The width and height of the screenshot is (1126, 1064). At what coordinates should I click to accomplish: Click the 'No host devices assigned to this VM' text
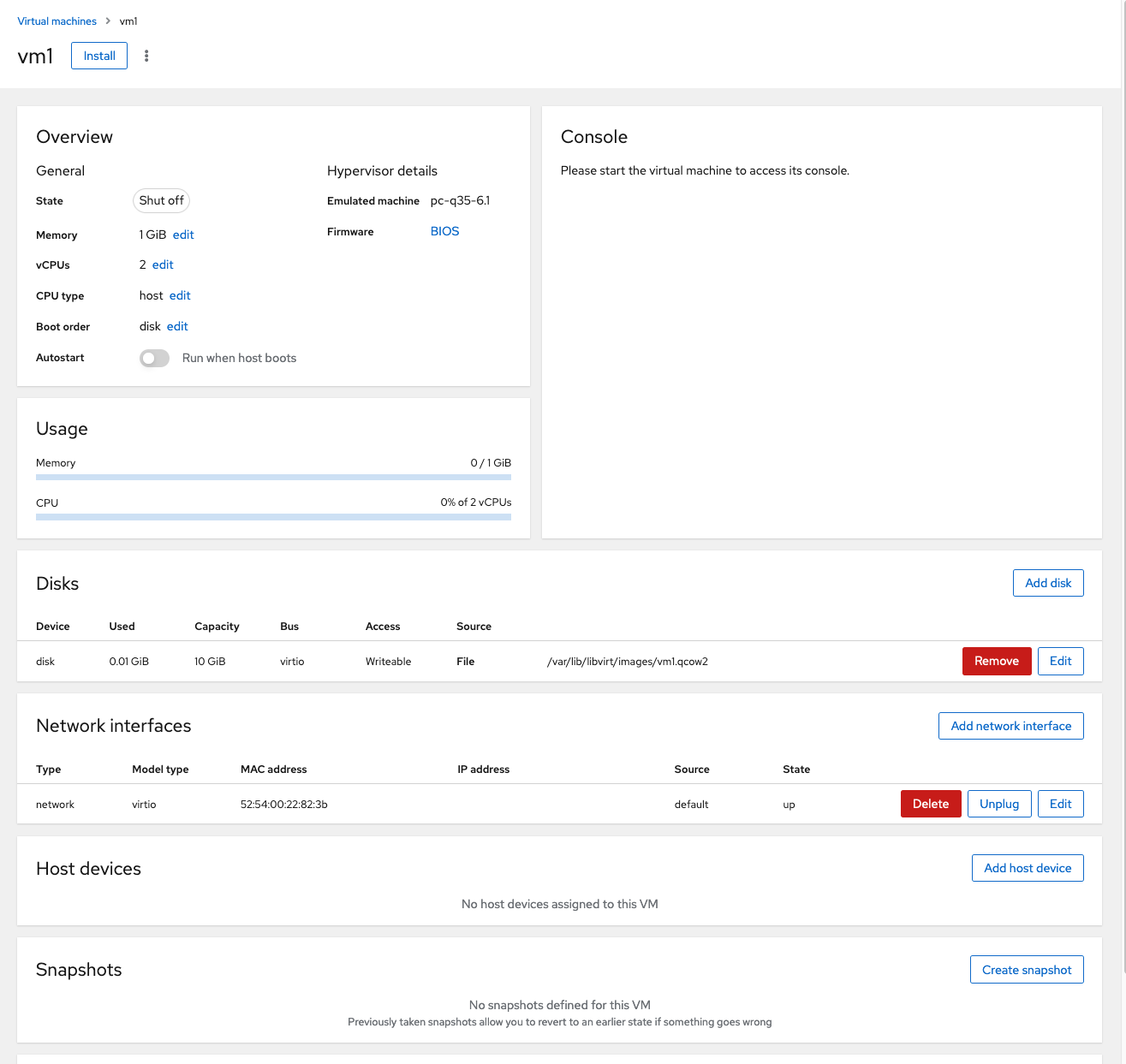click(x=560, y=904)
